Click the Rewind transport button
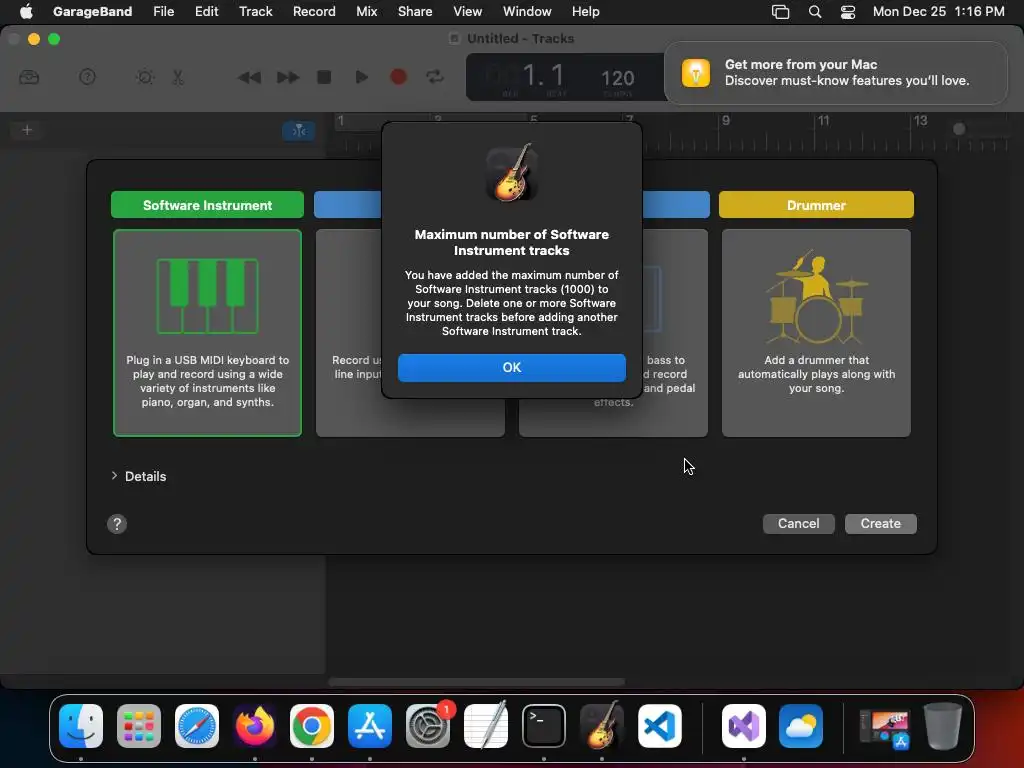The height and width of the screenshot is (768, 1024). tap(249, 78)
